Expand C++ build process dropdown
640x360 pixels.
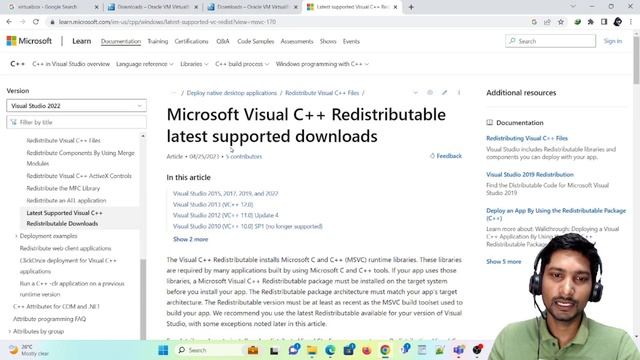242,64
